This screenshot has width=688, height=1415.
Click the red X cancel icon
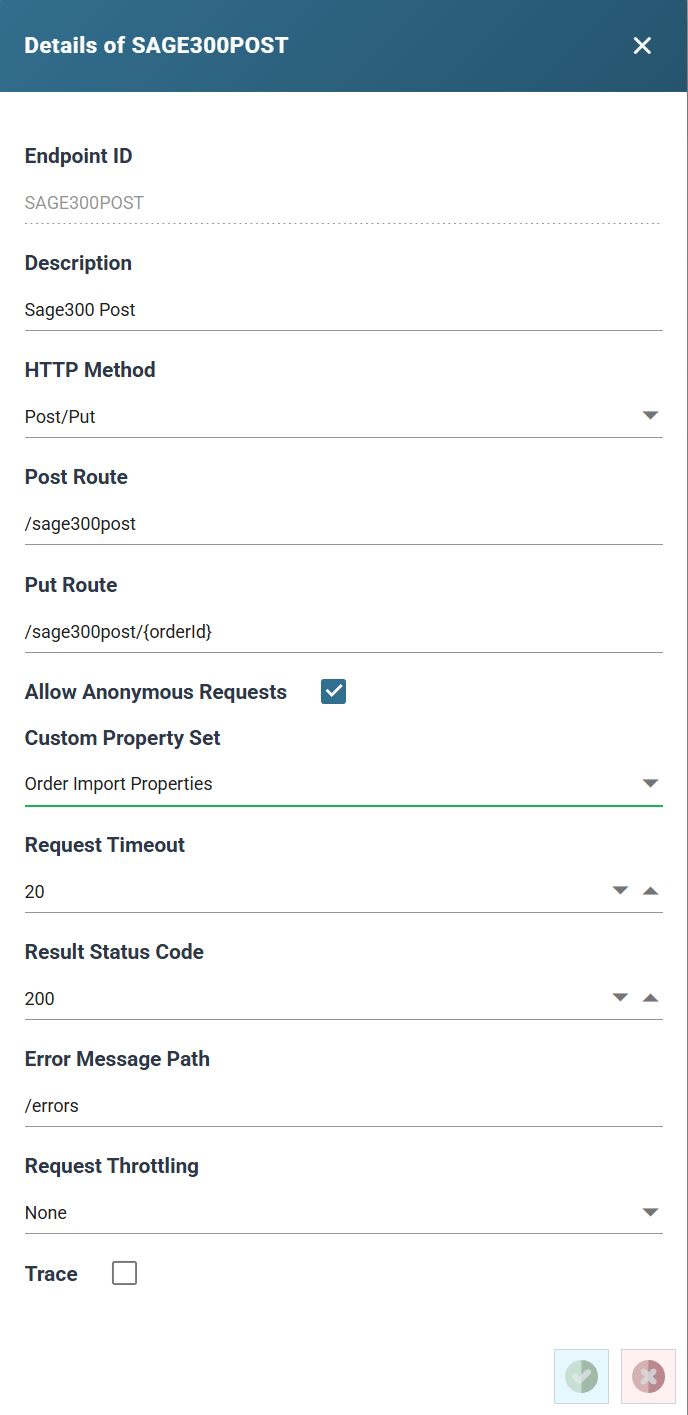point(648,1376)
